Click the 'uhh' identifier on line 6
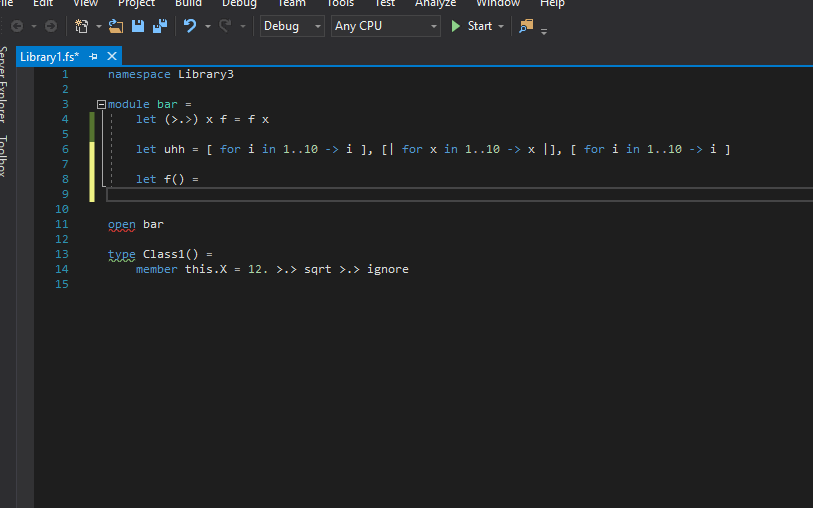Image resolution: width=813 pixels, height=508 pixels. pyautogui.click(x=174, y=149)
